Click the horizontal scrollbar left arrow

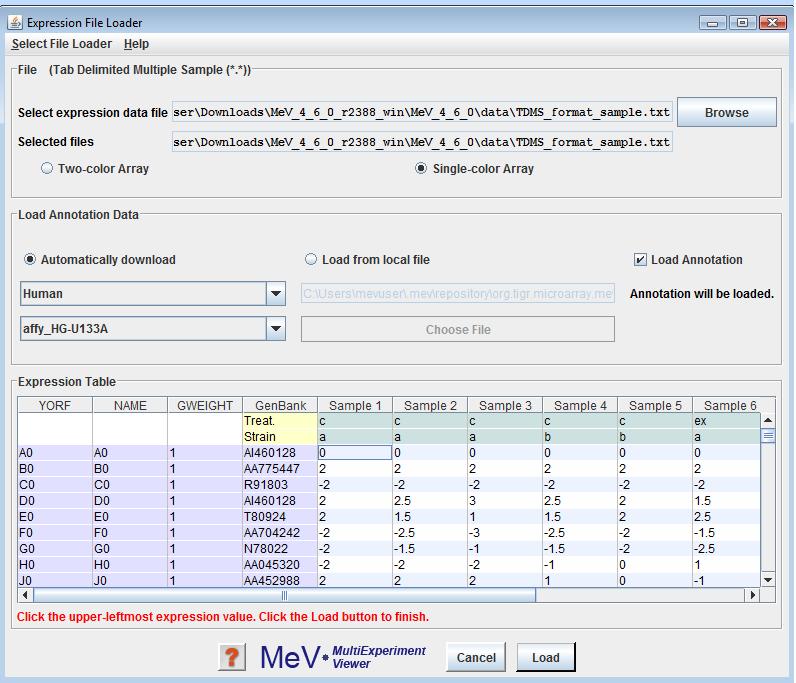25,595
